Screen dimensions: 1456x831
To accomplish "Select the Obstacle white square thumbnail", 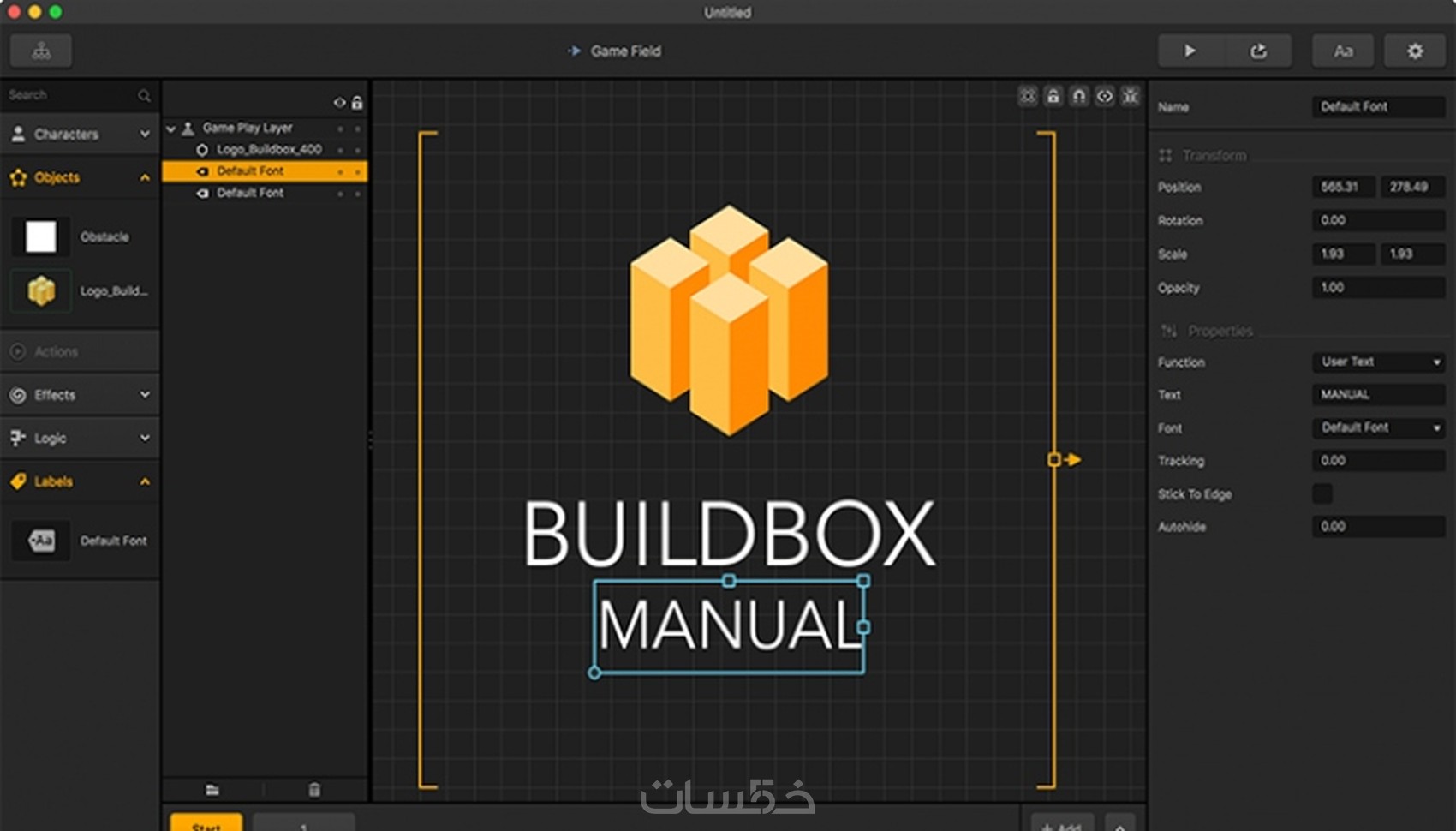I will coord(40,236).
